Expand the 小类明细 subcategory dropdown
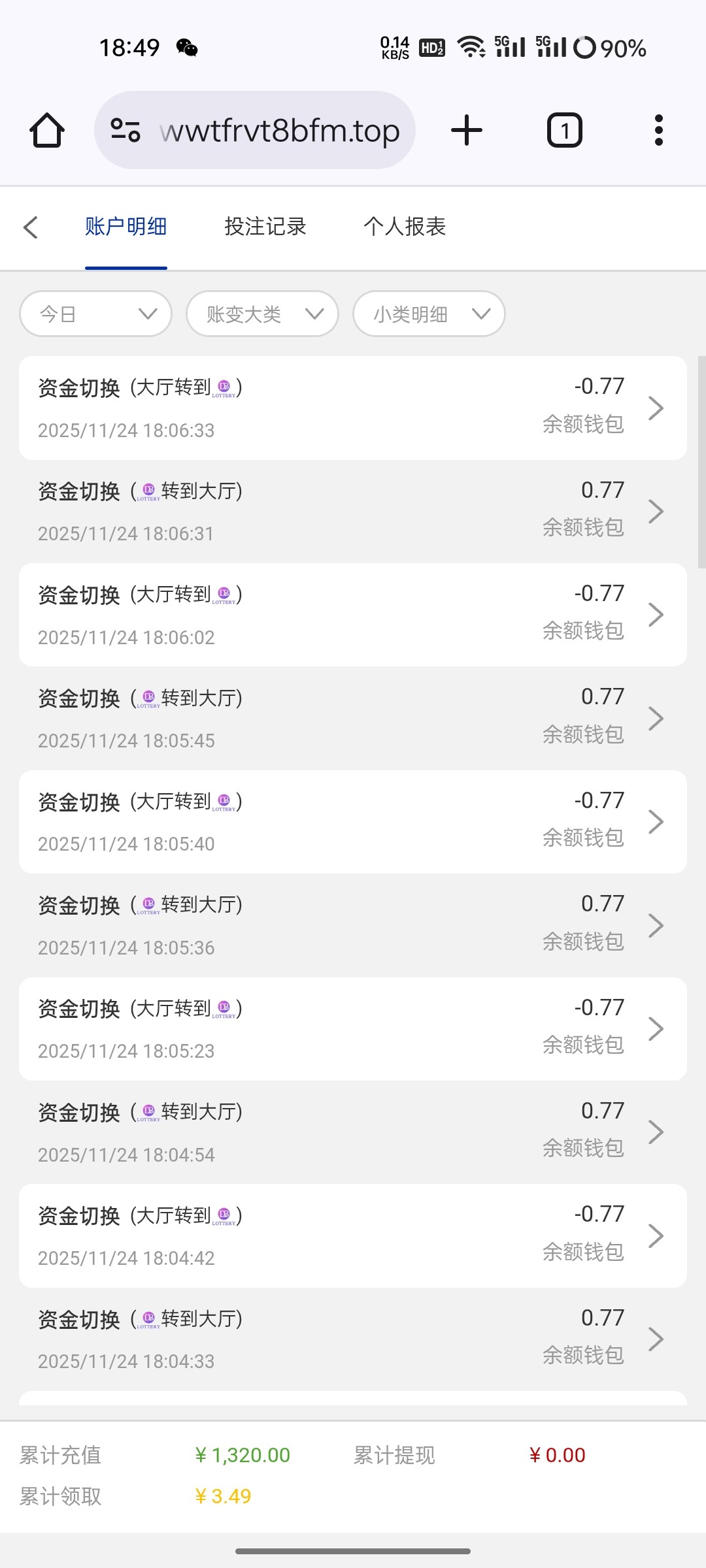 click(x=429, y=314)
